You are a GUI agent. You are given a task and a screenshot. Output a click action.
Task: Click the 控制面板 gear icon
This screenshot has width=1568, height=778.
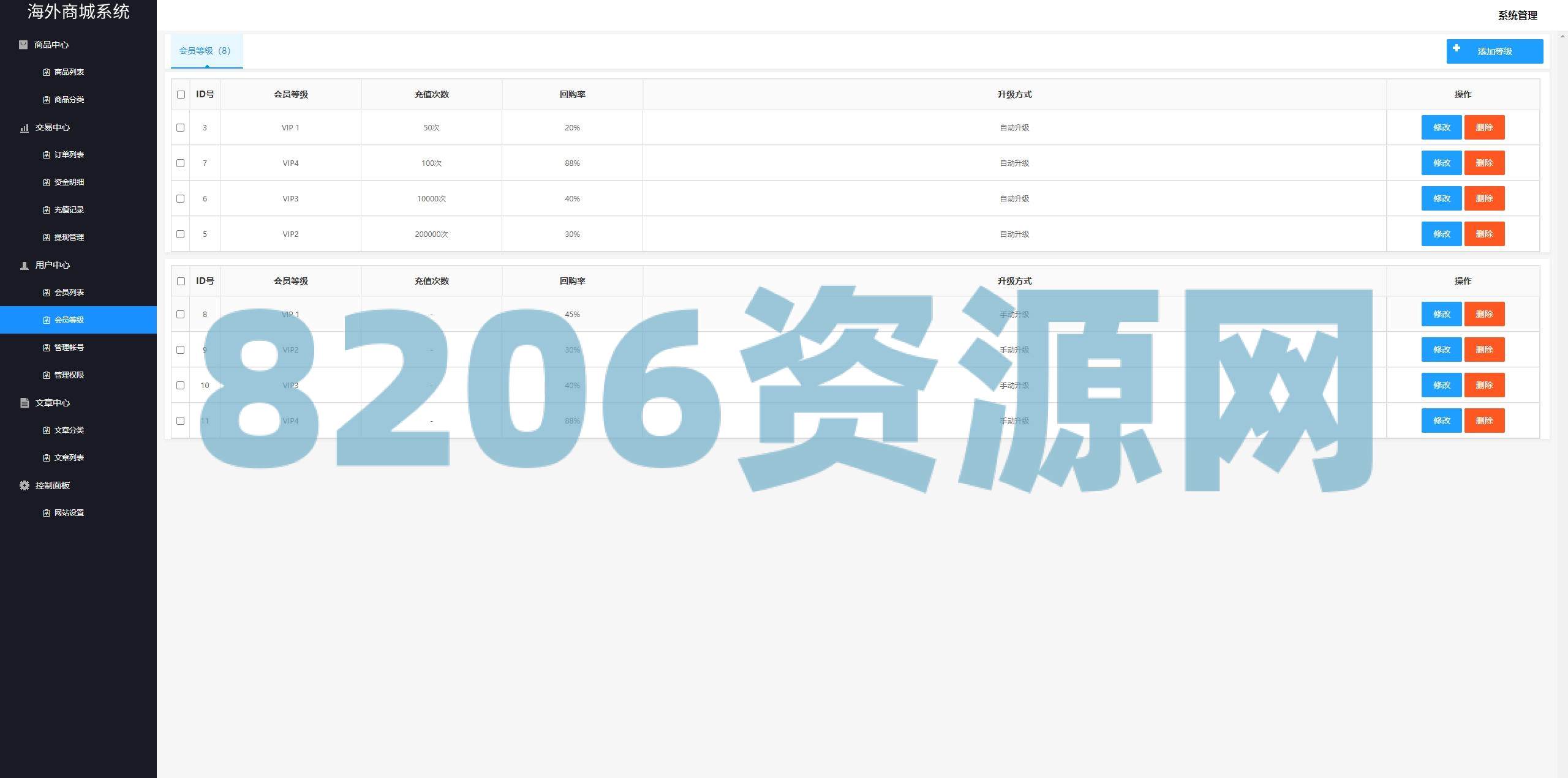(24, 485)
